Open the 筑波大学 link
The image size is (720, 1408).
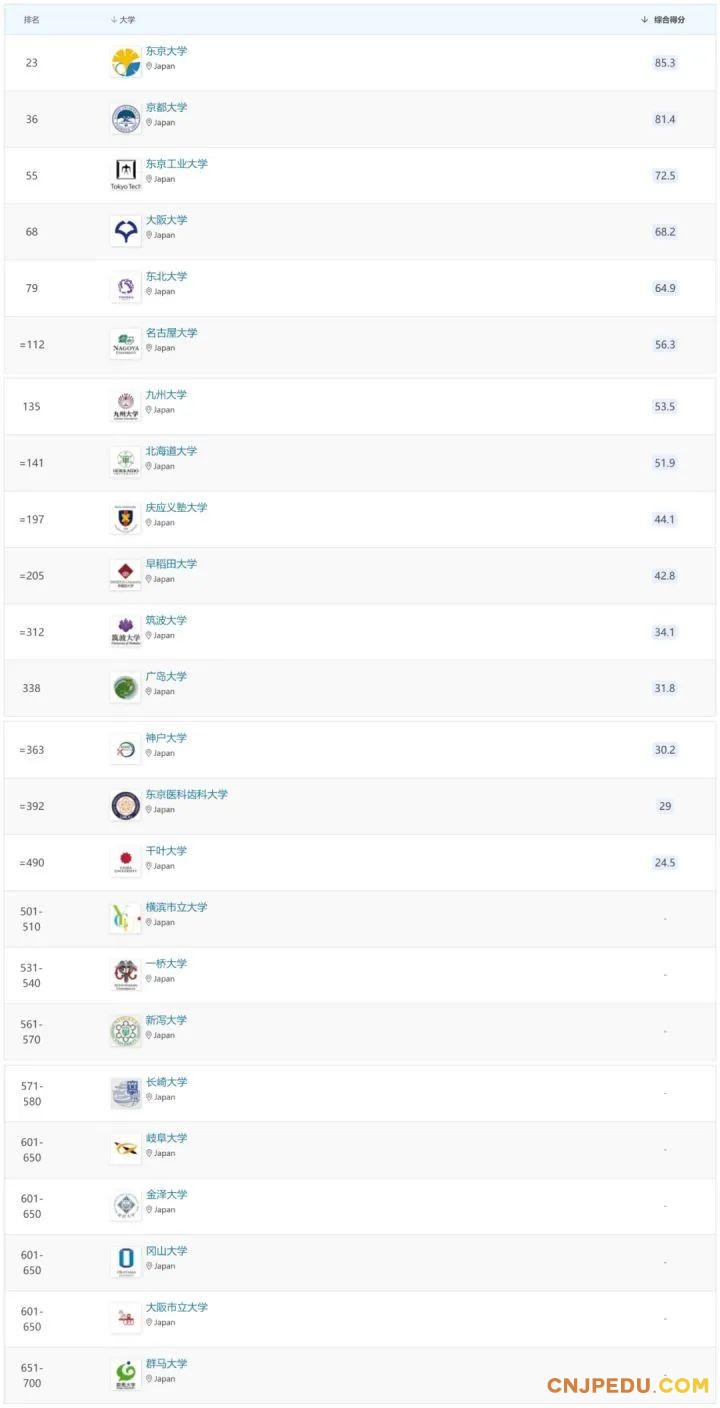(x=166, y=620)
